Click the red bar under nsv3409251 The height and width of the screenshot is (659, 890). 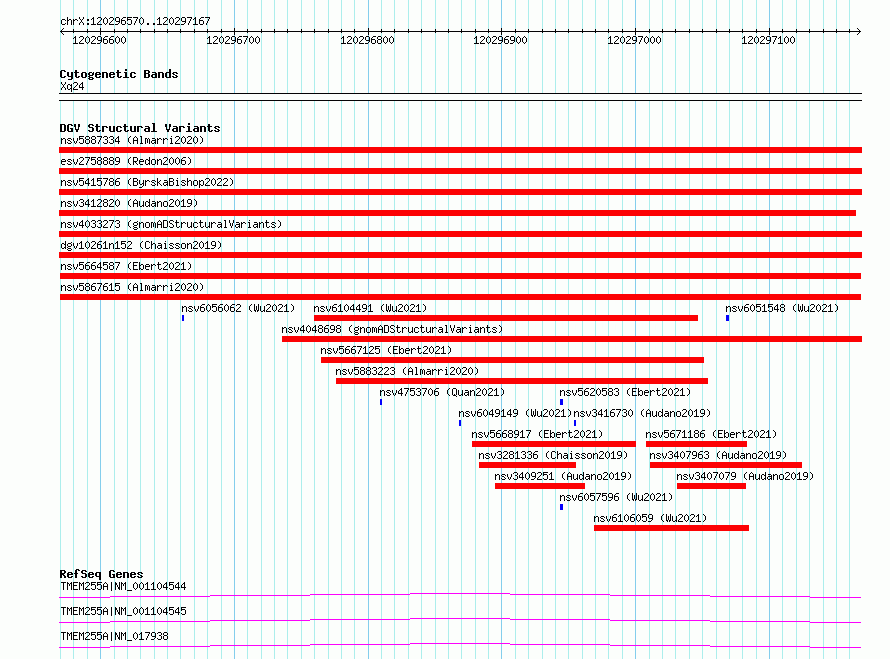coord(540,486)
